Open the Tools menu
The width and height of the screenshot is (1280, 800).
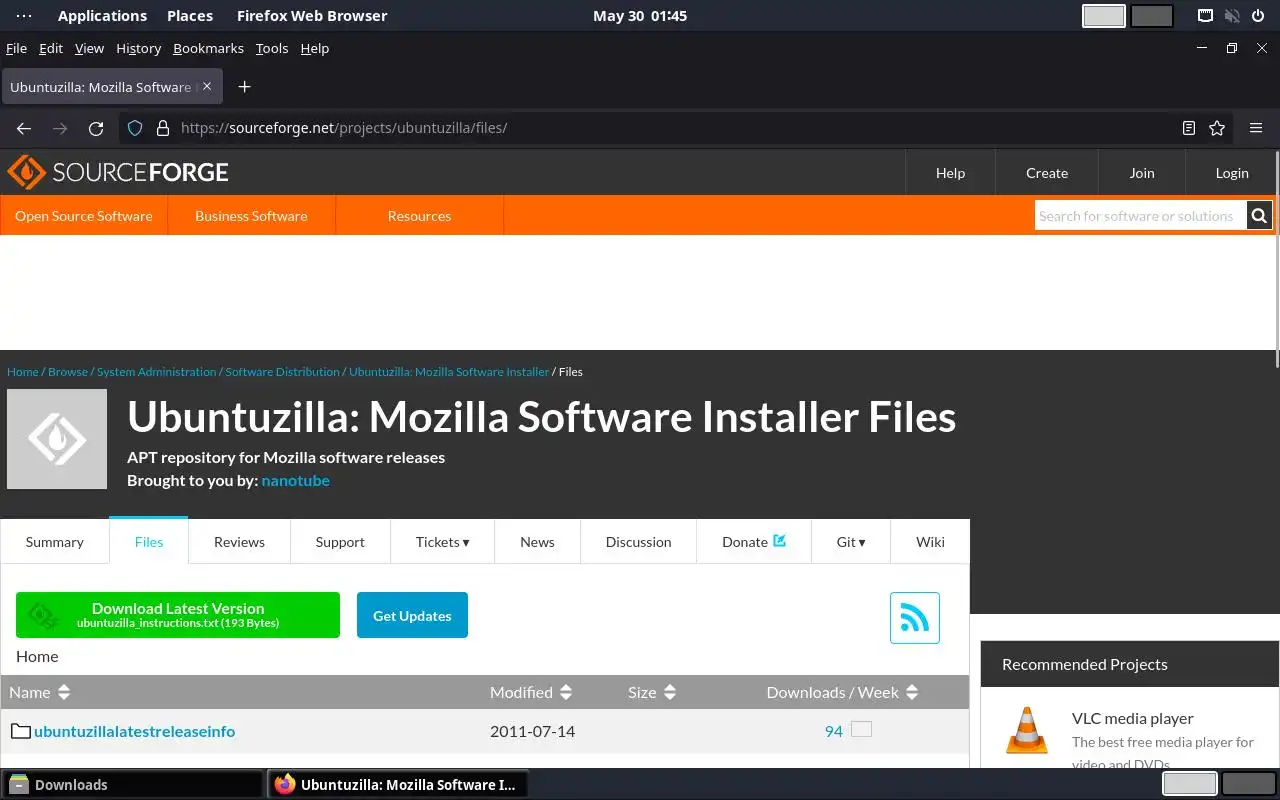pyautogui.click(x=272, y=48)
